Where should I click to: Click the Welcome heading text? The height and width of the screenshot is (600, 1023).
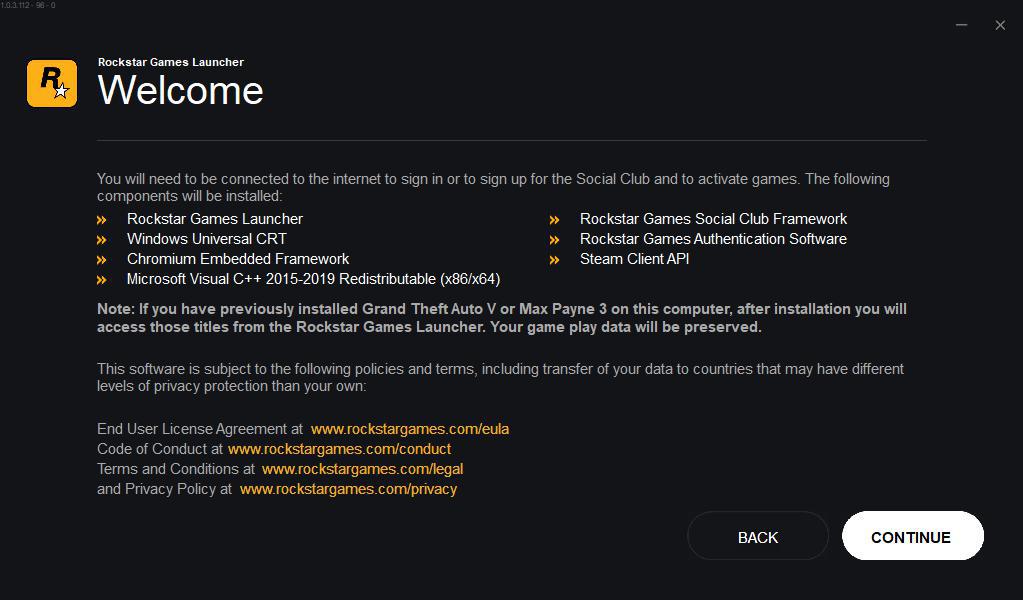(181, 91)
